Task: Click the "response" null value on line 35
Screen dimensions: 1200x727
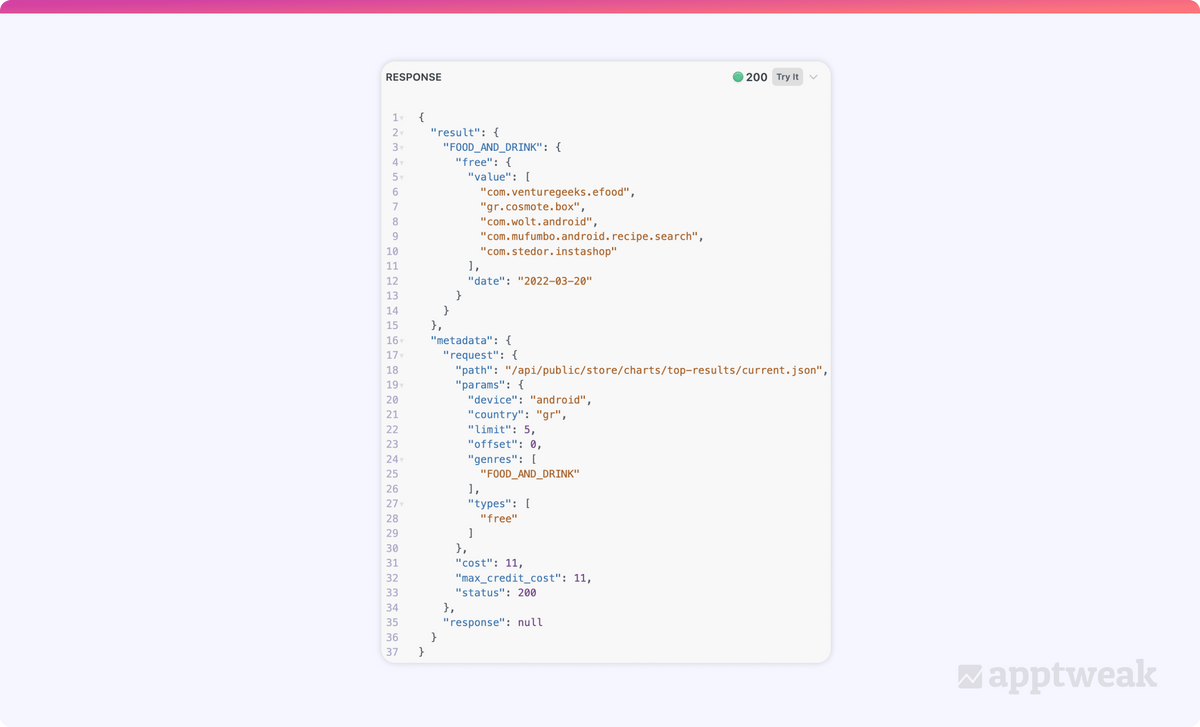Action: coord(530,622)
